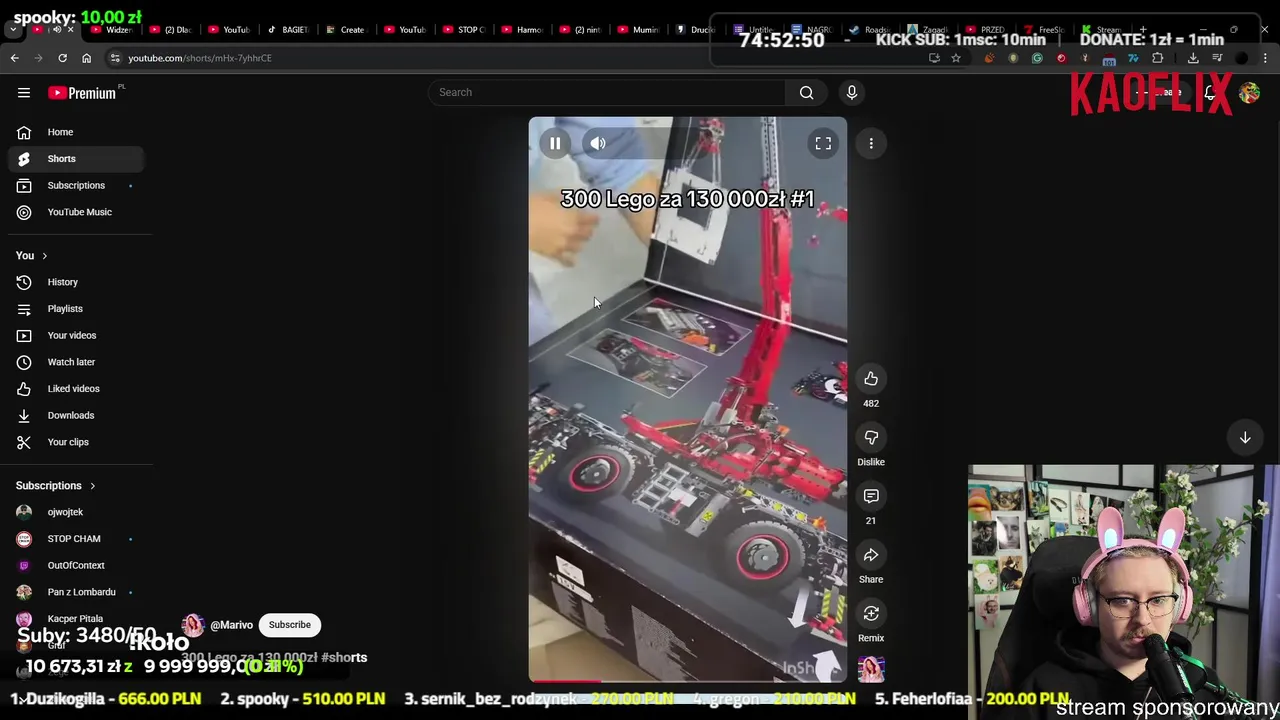Switch to the Harmo browser tab
Viewport: 1280px width, 720px height.
point(522,30)
